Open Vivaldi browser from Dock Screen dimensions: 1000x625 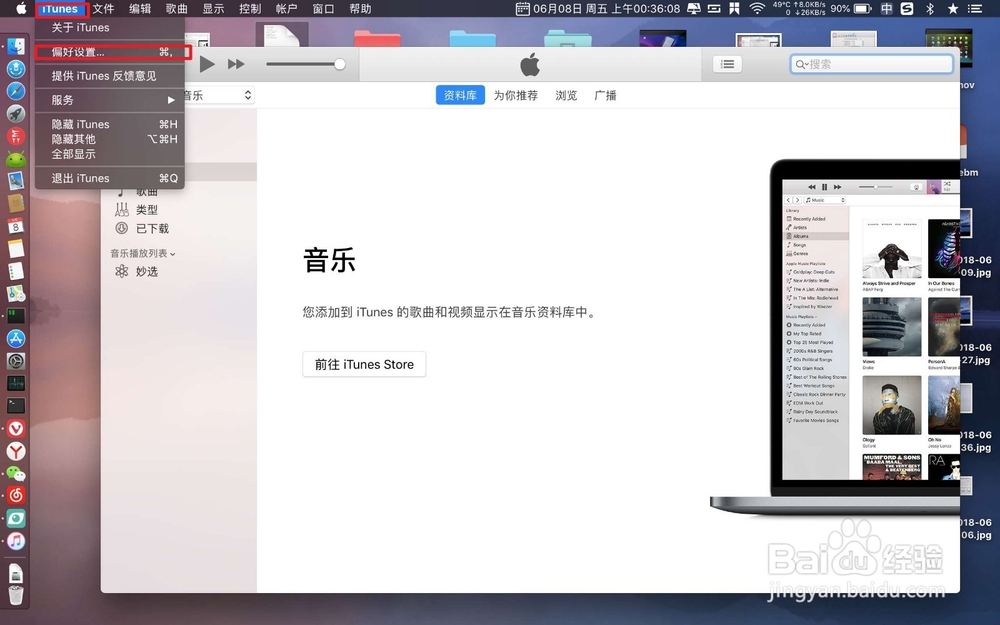(x=16, y=429)
